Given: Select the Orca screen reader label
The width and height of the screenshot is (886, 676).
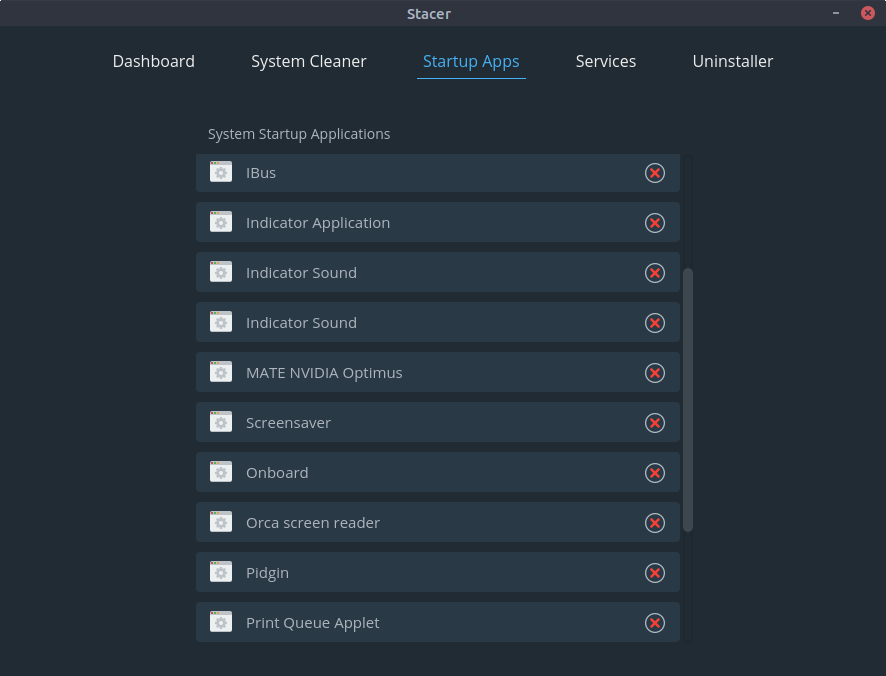Looking at the screenshot, I should coord(313,523).
